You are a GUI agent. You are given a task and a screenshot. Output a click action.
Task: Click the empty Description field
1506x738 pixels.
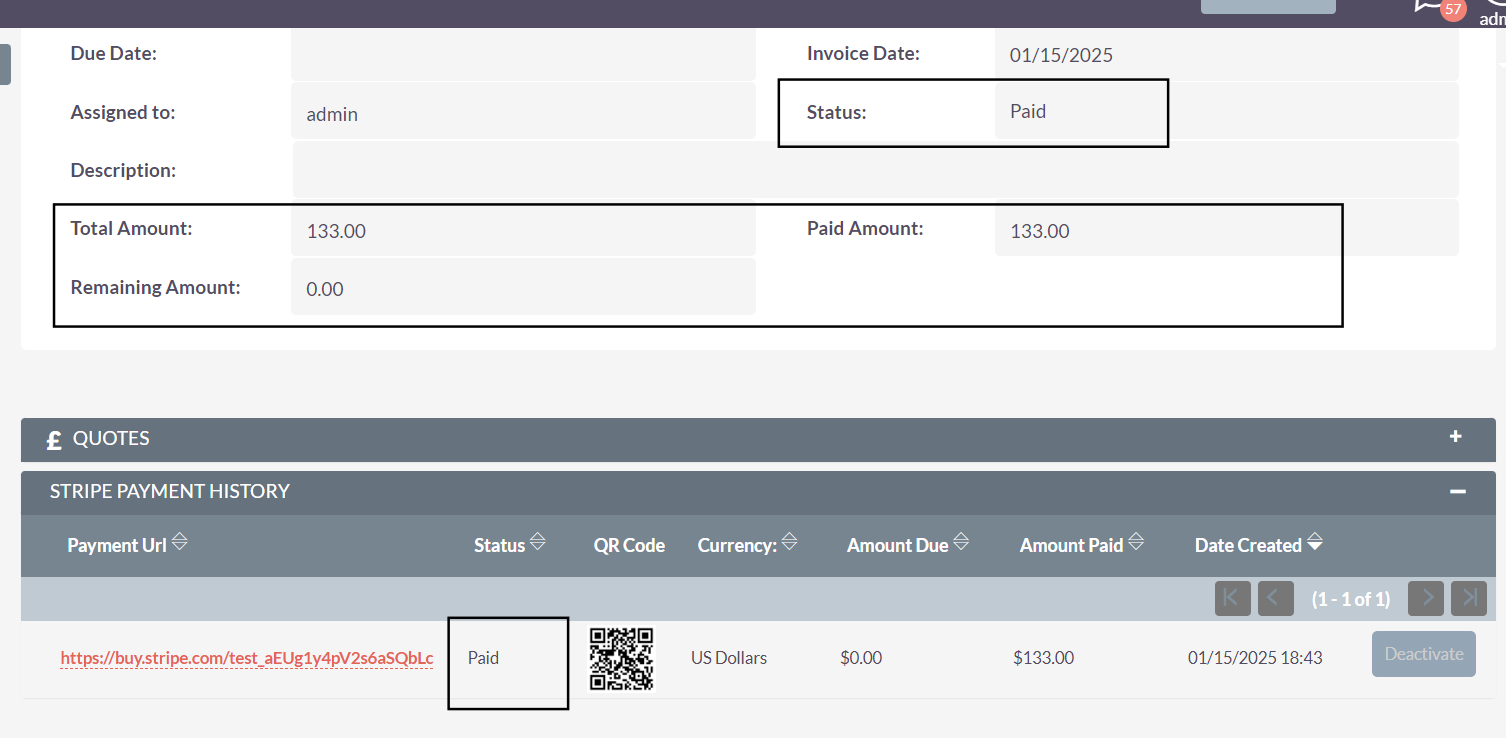(875, 169)
